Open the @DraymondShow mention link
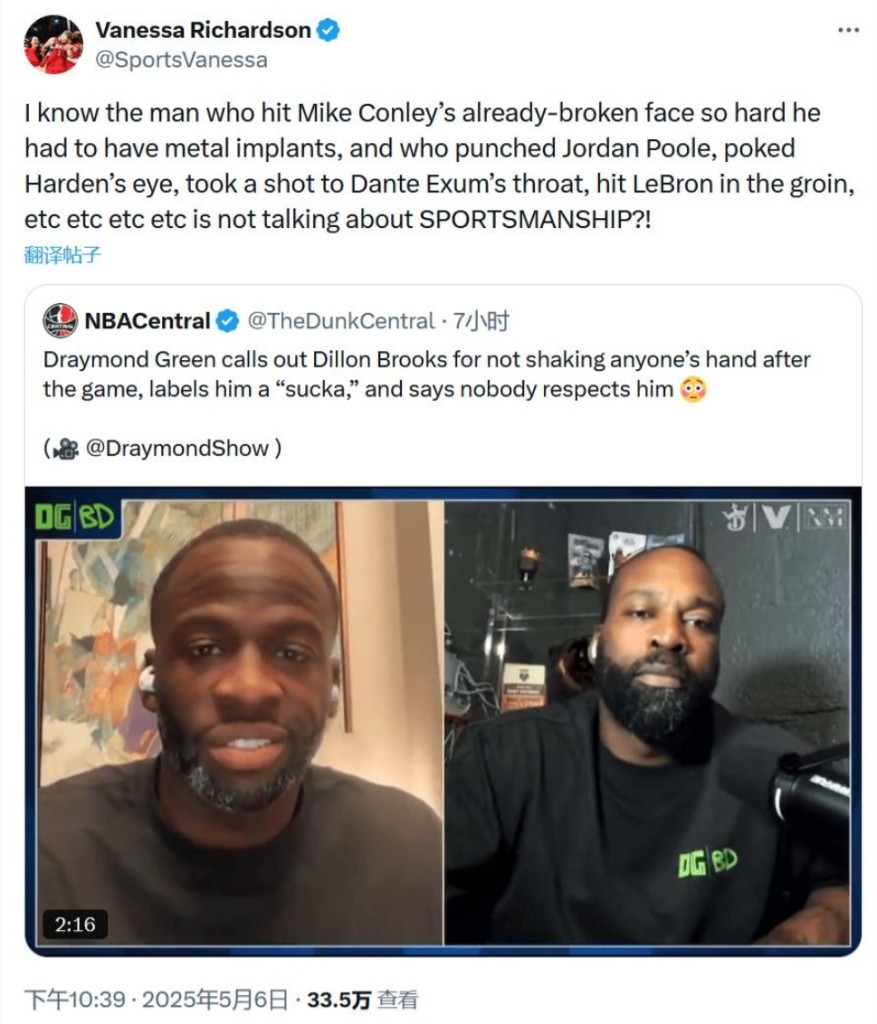 pyautogui.click(x=178, y=448)
